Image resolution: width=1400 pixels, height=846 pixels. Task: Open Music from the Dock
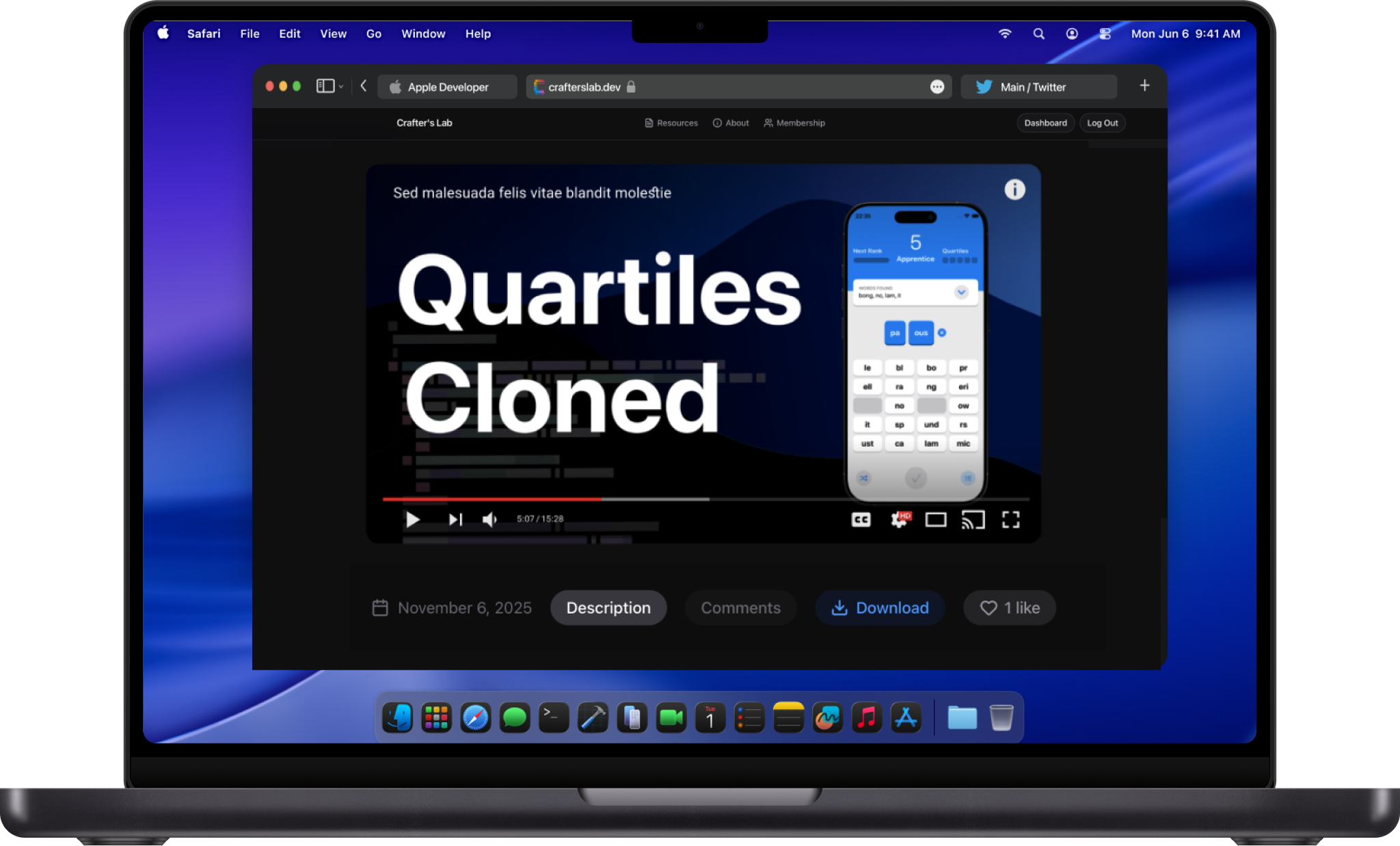point(867,717)
